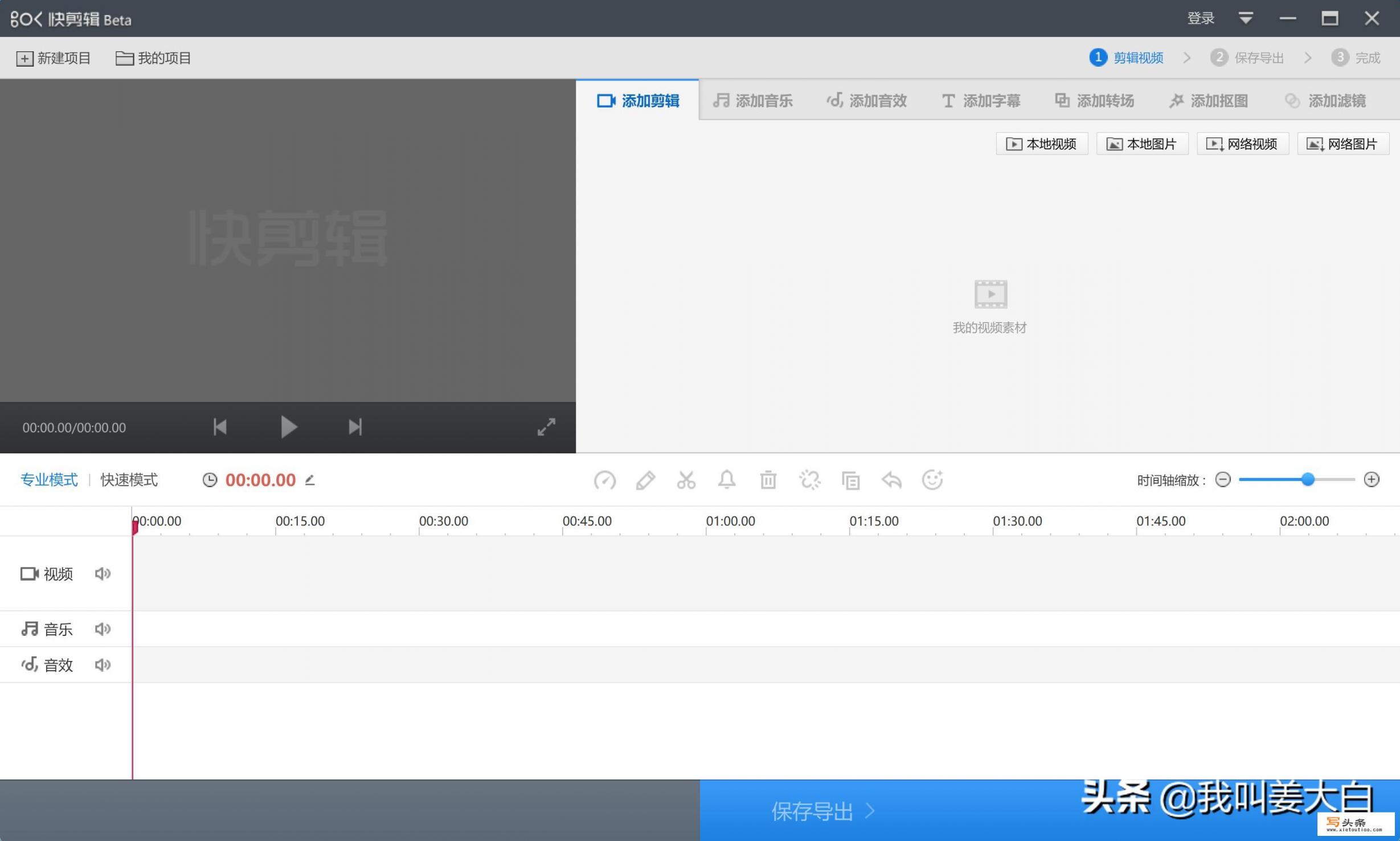Click timeline ruler at 00:30.00
1400x841 pixels.
pos(443,521)
